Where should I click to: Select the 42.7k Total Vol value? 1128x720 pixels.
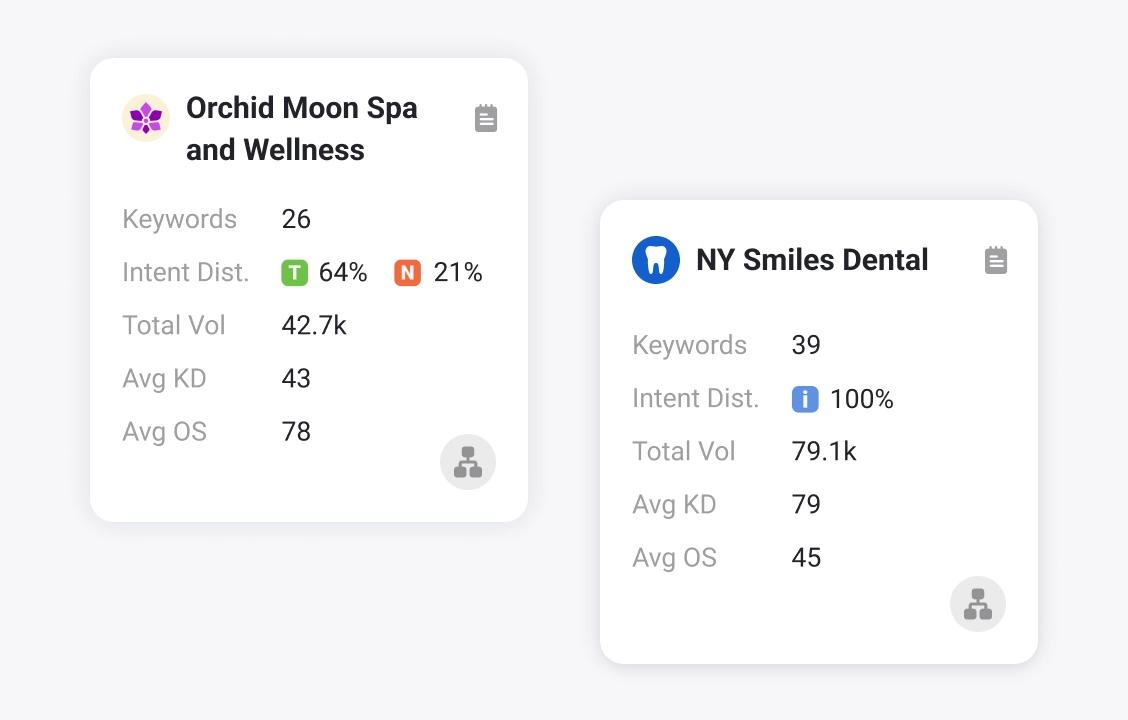pyautogui.click(x=314, y=326)
